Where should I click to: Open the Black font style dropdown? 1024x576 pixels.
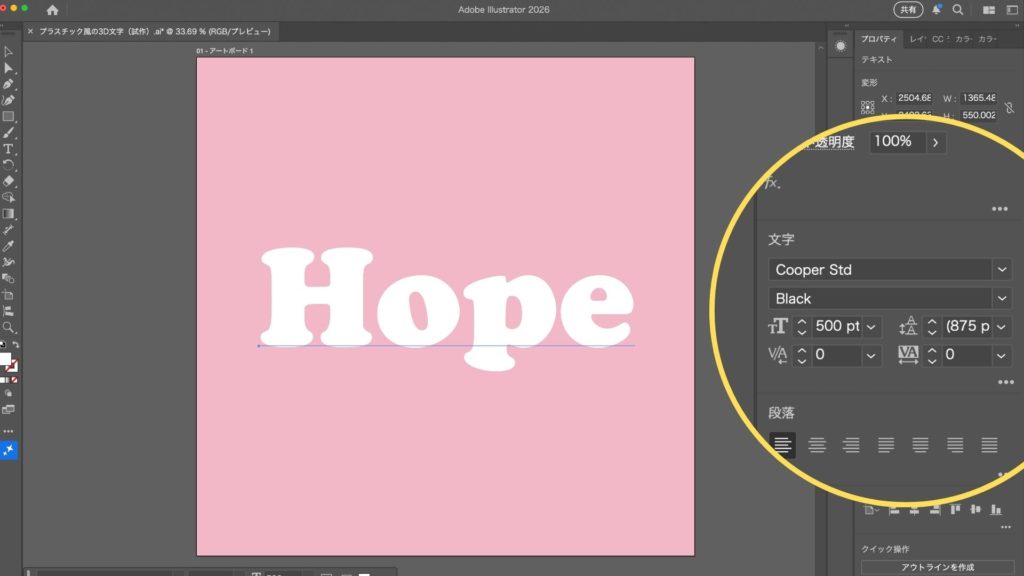click(x=1002, y=298)
